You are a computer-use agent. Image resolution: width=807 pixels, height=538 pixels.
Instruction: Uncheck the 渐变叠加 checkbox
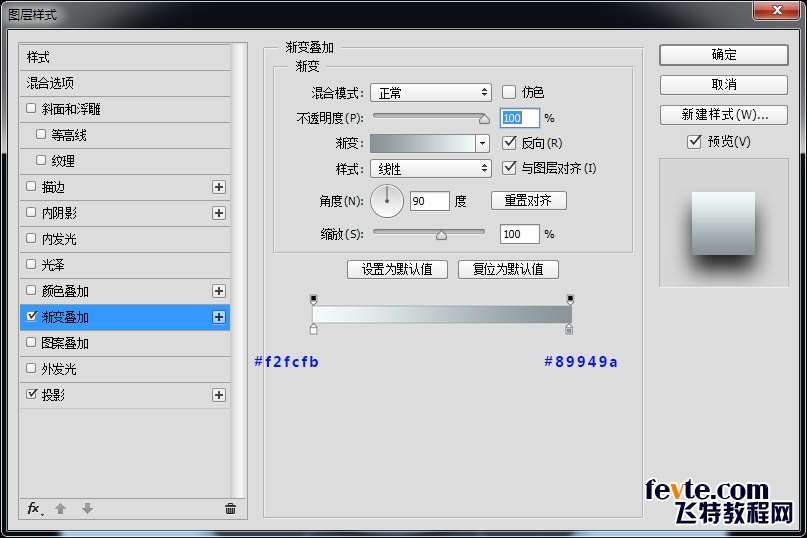[31, 316]
